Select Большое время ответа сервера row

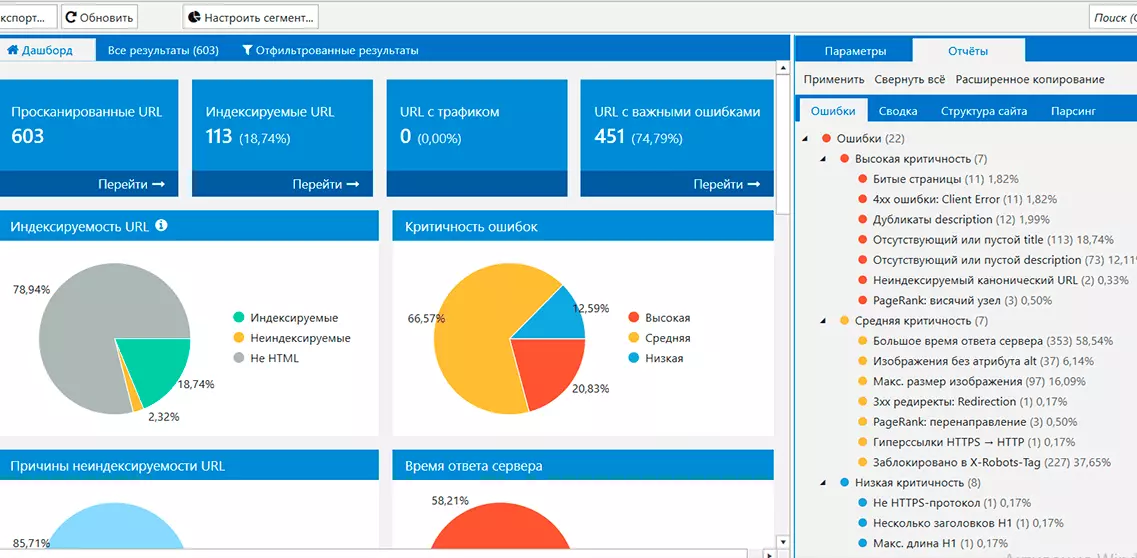click(985, 341)
